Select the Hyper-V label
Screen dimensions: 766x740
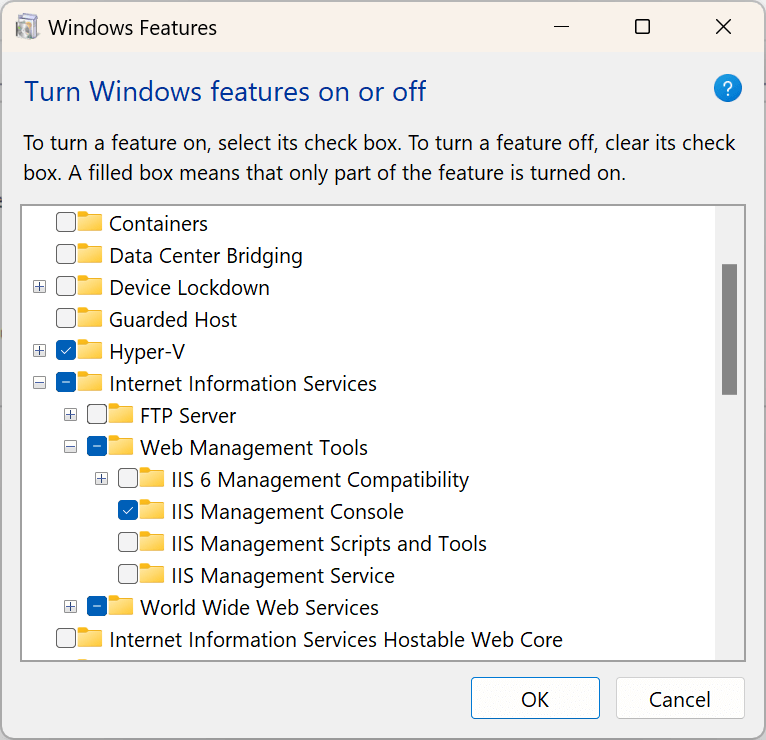147,352
